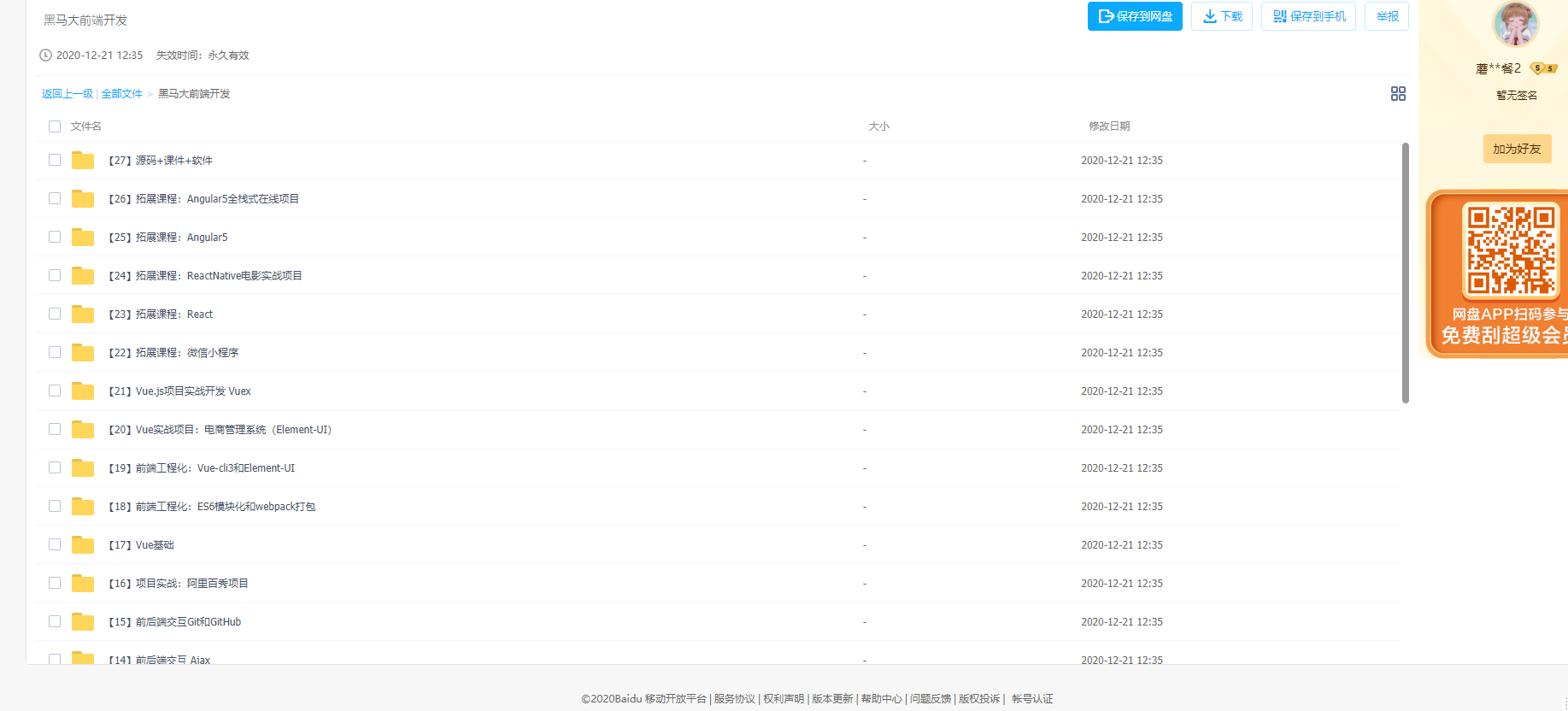Image resolution: width=1568 pixels, height=711 pixels.
Task: Open 服务协议 footer link
Action: pyautogui.click(x=735, y=699)
